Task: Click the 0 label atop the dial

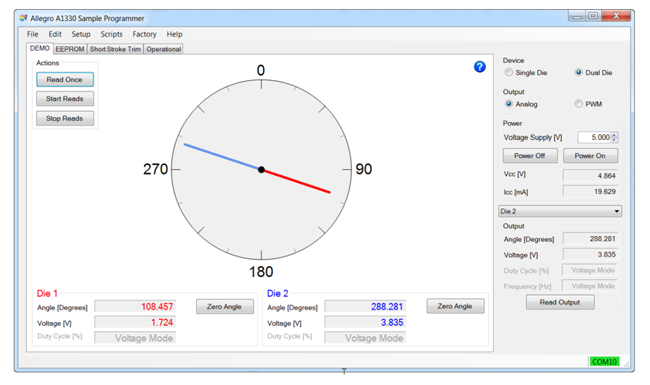Action: point(260,70)
